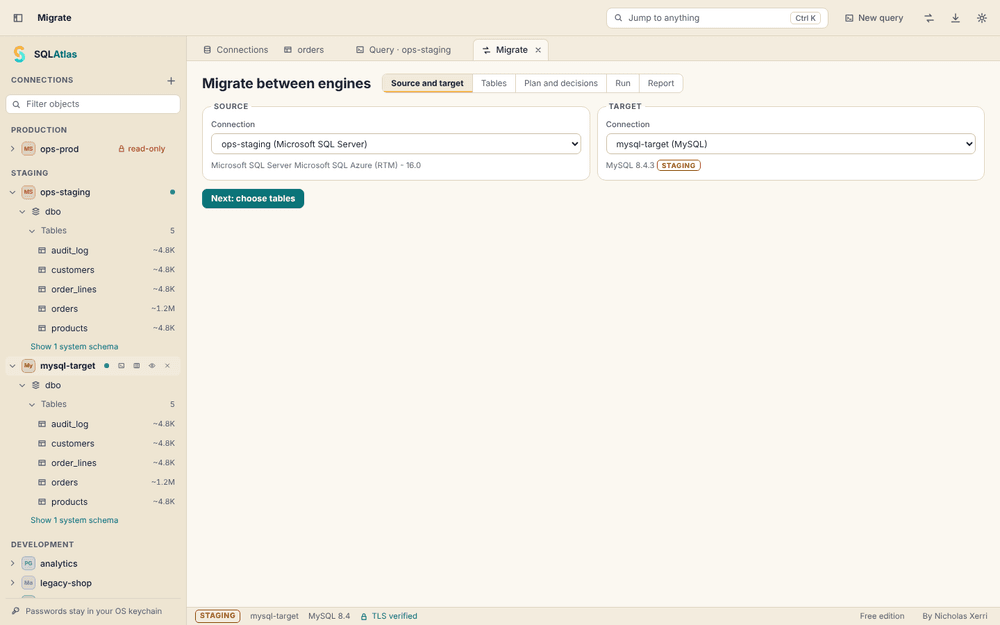Show 1 system schema under mysql-target
This screenshot has width=1000, height=625.
tap(74, 520)
